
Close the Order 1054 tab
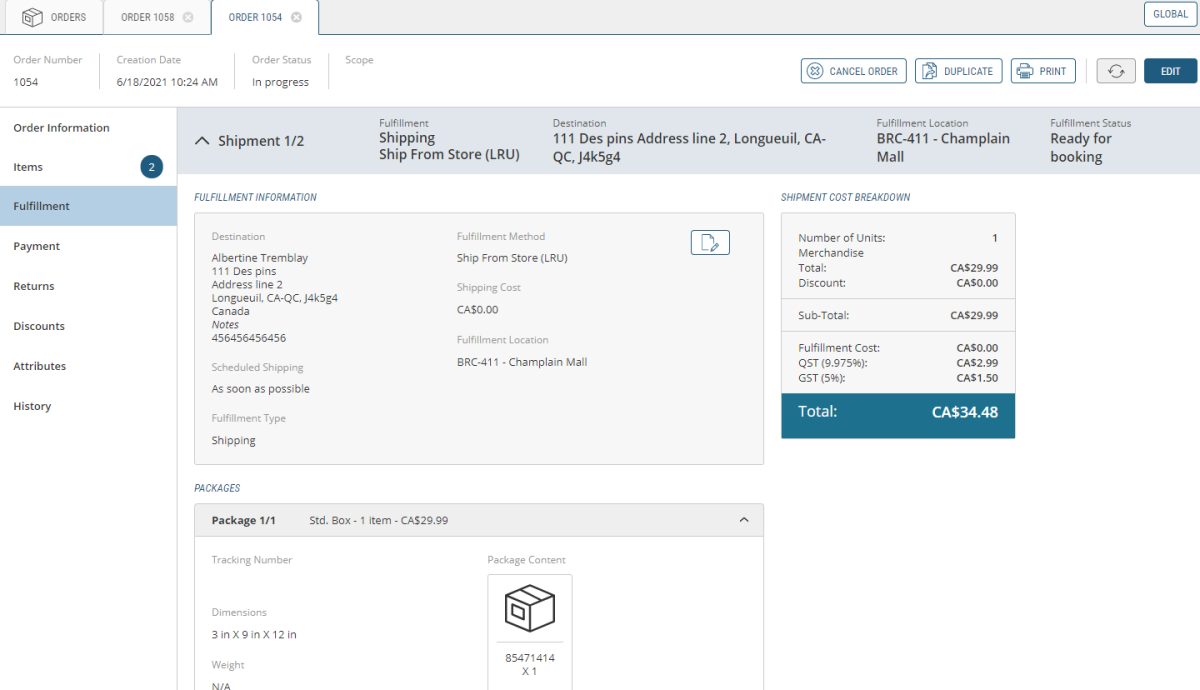click(x=296, y=17)
